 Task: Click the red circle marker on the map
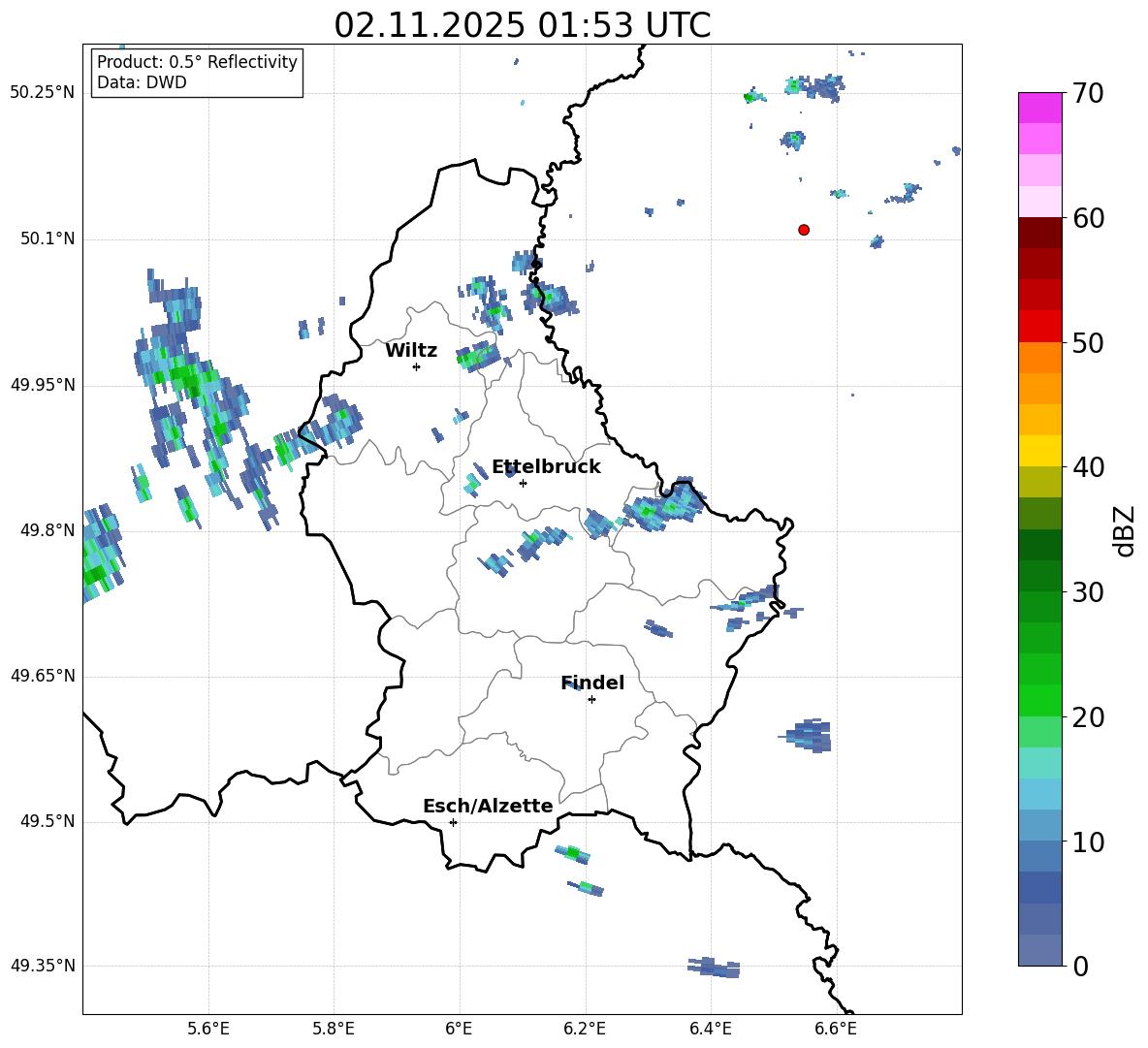(803, 230)
